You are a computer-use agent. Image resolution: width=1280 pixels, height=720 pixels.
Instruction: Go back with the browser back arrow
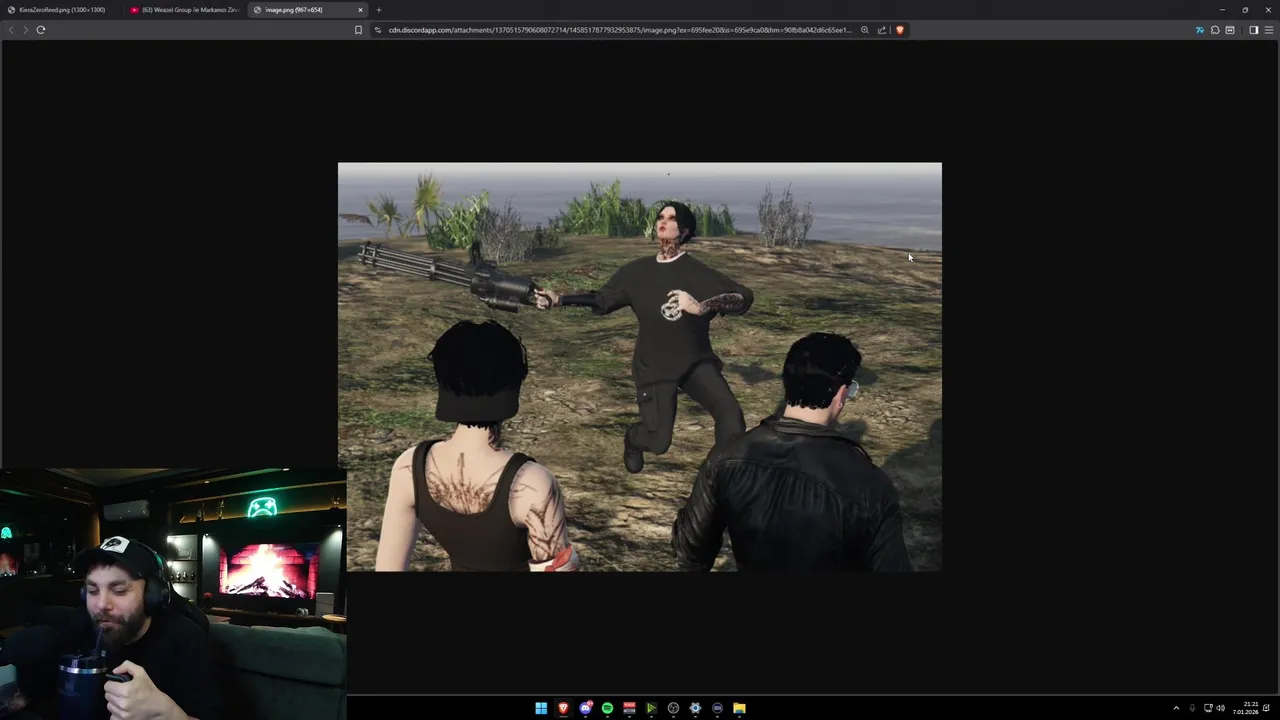(11, 30)
